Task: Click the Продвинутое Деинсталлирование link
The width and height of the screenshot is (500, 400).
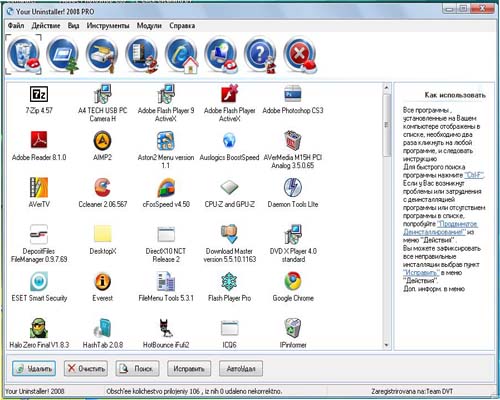Action: (x=441, y=228)
